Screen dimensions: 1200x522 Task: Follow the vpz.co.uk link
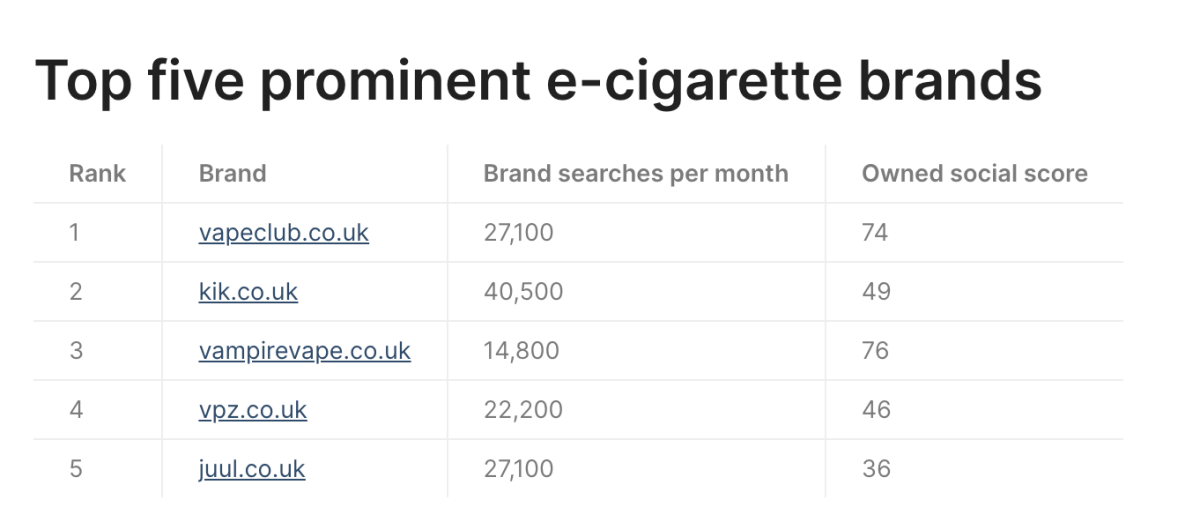click(253, 410)
